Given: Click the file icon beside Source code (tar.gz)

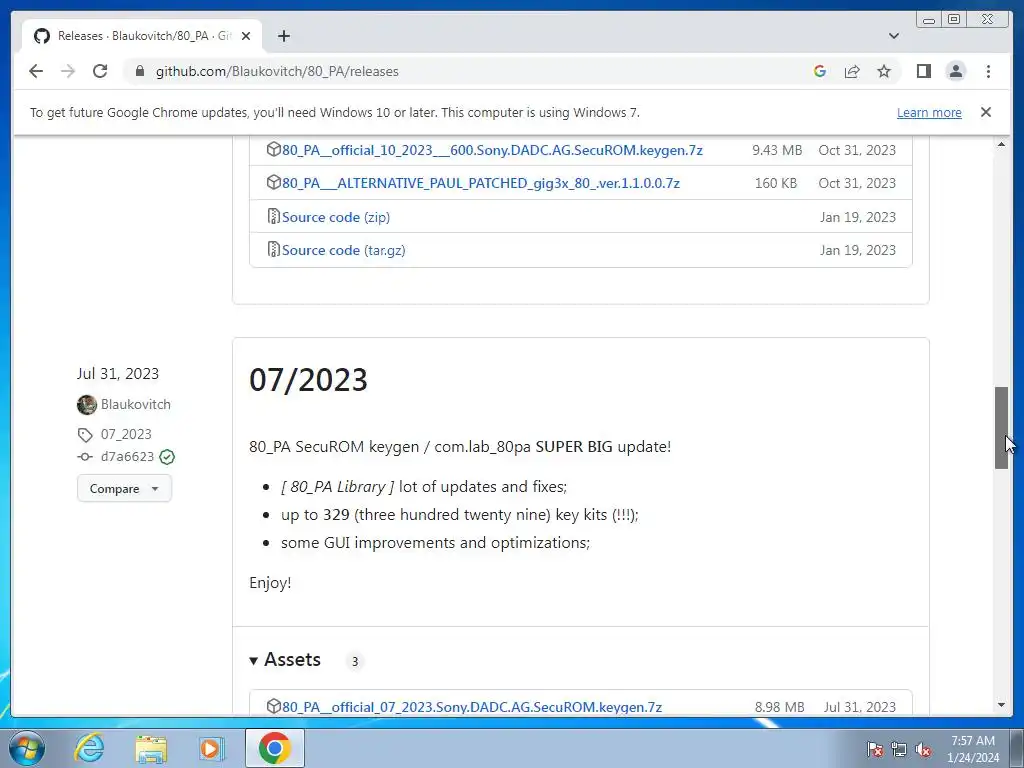Looking at the screenshot, I should (x=274, y=249).
